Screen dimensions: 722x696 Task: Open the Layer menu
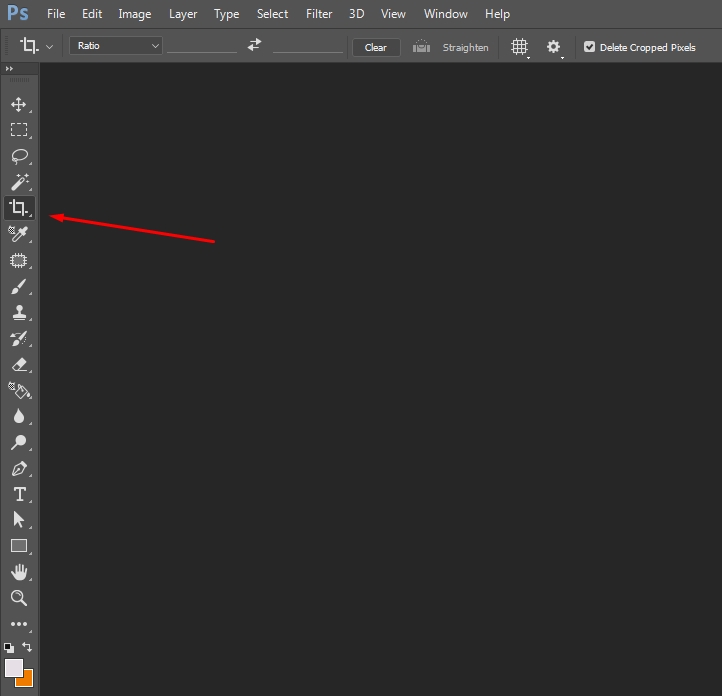(183, 14)
